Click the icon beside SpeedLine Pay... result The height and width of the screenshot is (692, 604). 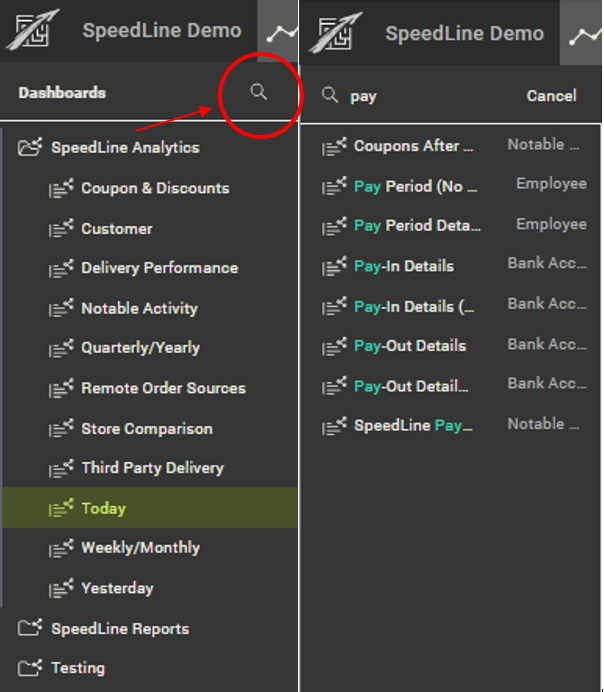tap(334, 426)
